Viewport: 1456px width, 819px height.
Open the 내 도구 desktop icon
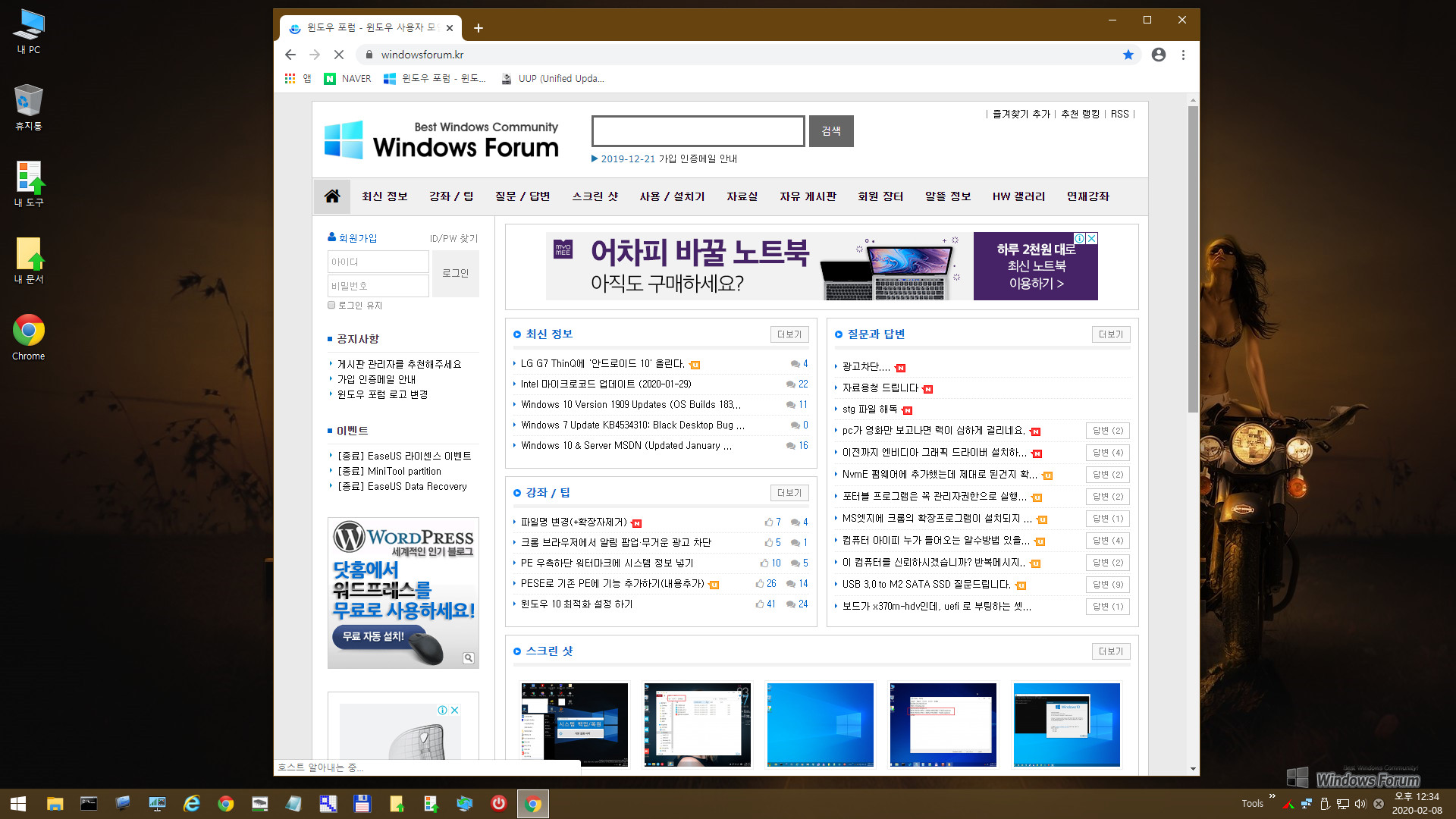pos(29,184)
